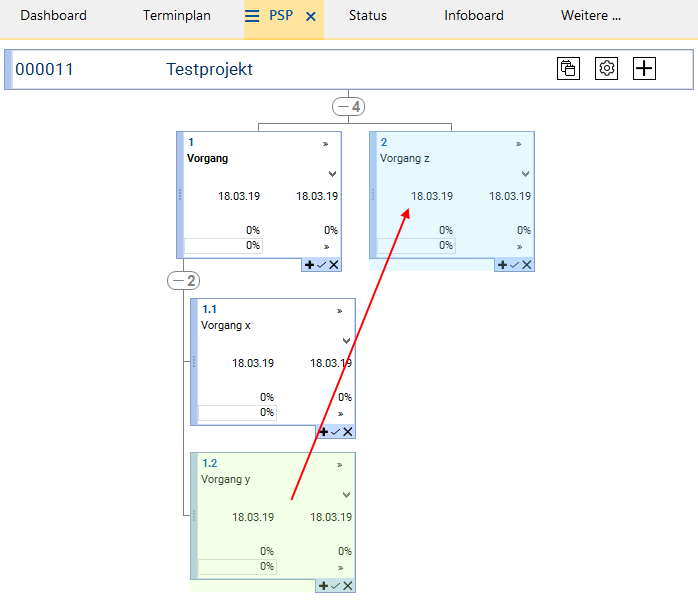Select the PSP tab
The width and height of the screenshot is (698, 601).
click(281, 16)
